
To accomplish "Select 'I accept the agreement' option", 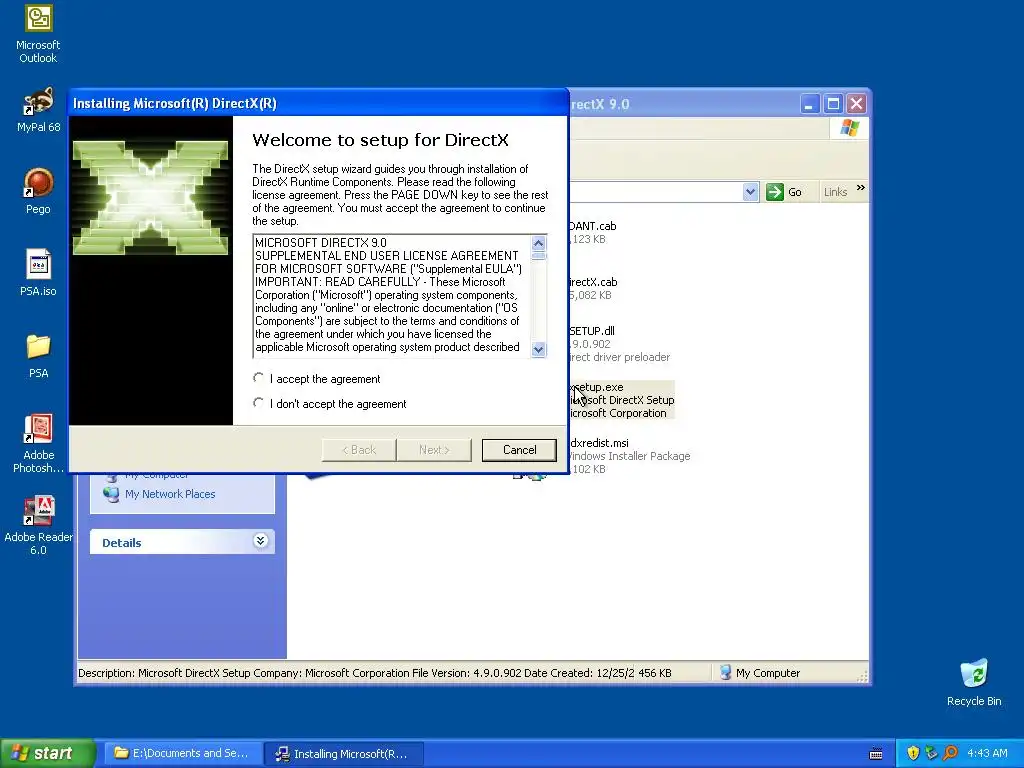I will [259, 378].
